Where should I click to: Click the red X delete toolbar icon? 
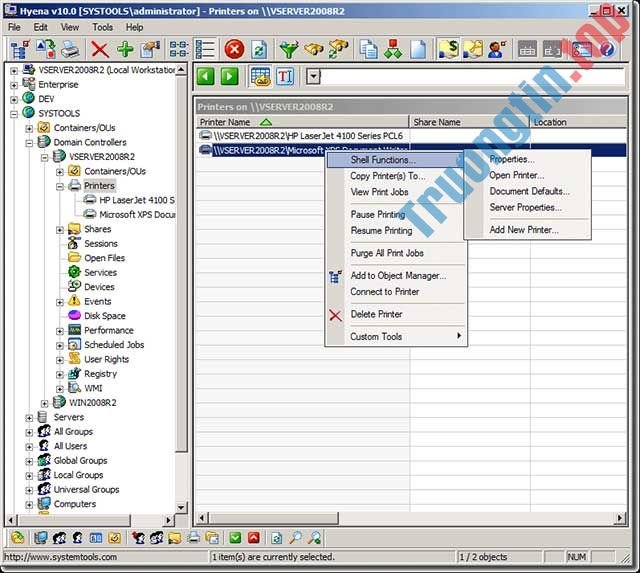point(100,50)
